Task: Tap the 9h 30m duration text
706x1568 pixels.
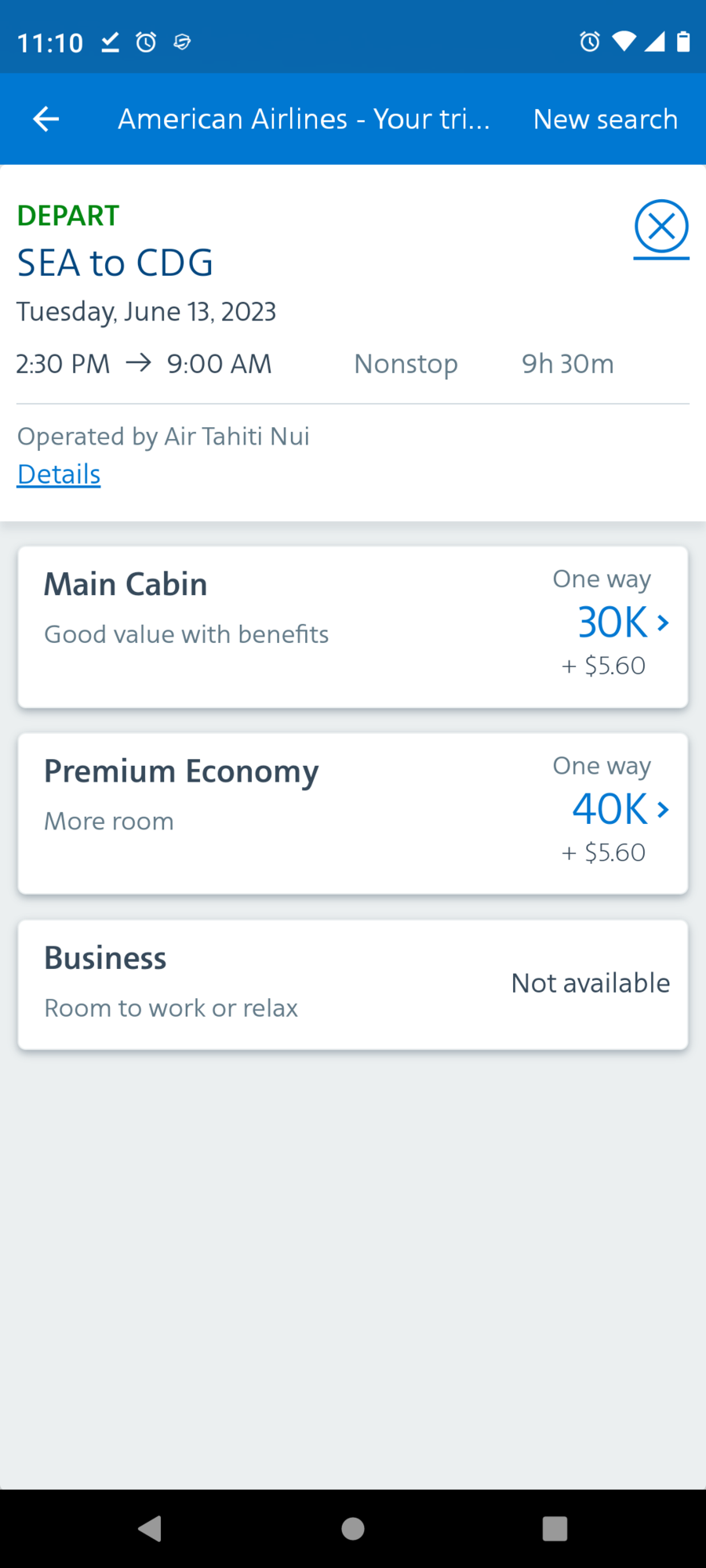Action: click(568, 364)
